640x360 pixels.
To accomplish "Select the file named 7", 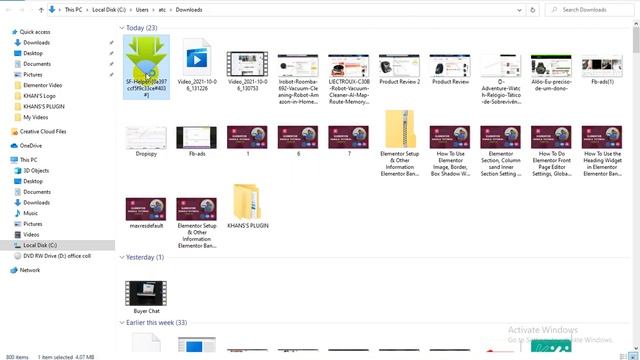I will point(349,138).
